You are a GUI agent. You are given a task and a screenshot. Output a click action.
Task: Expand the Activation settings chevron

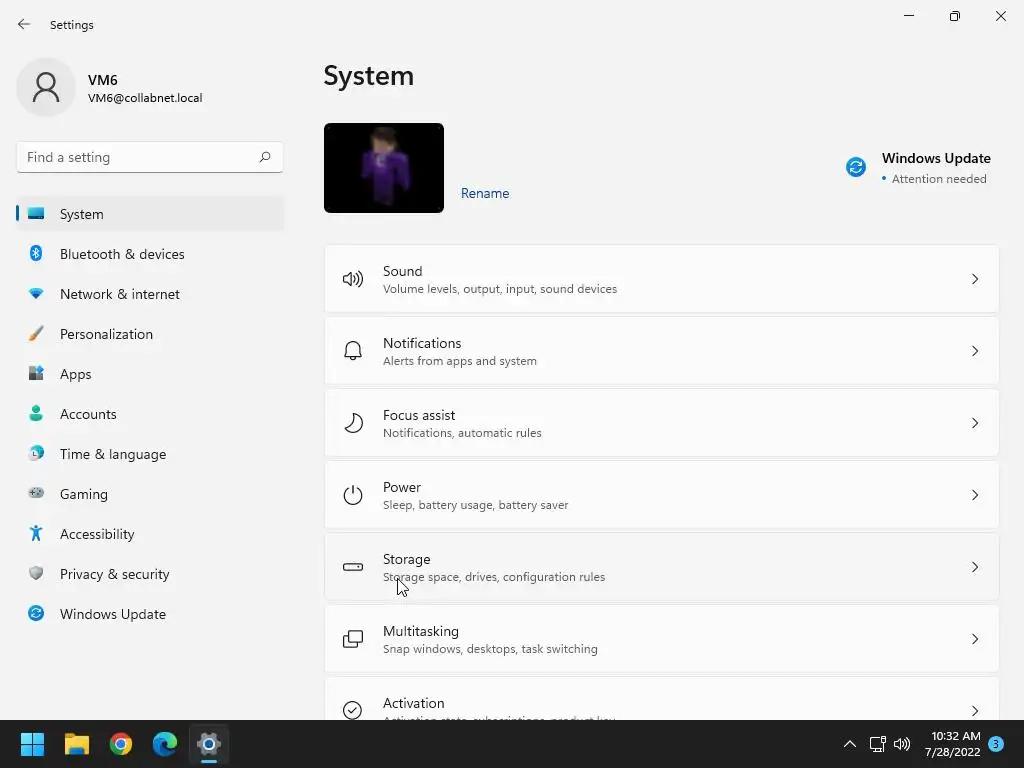(974, 711)
